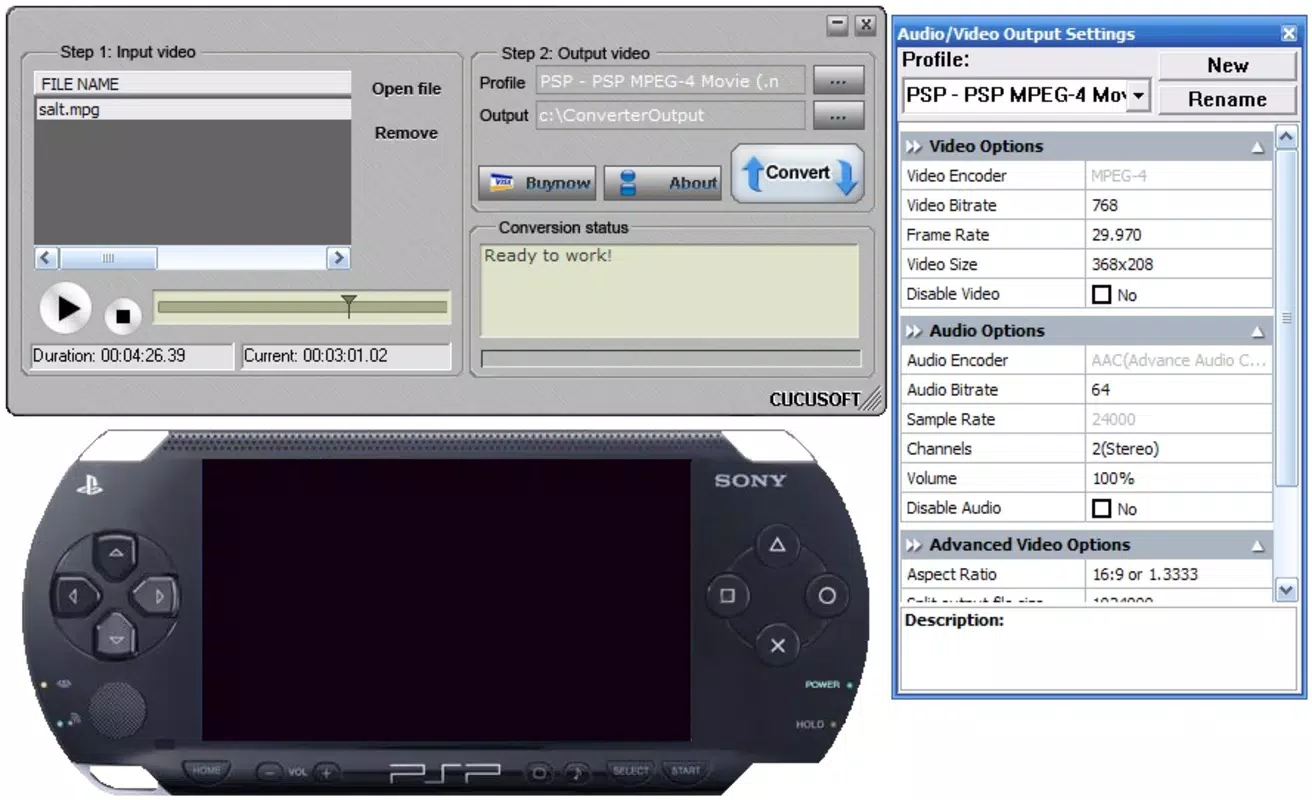Stop the video preview playback
This screenshot has height=800, width=1312.
click(x=123, y=316)
